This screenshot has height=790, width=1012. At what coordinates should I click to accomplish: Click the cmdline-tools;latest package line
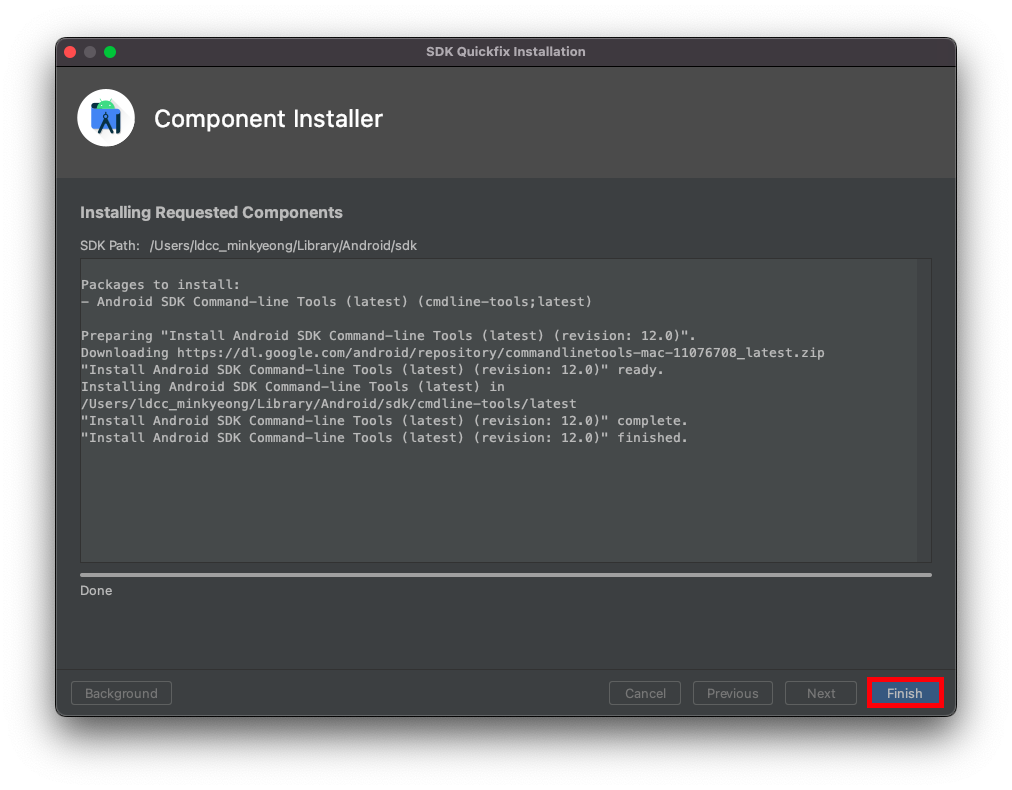click(x=336, y=301)
